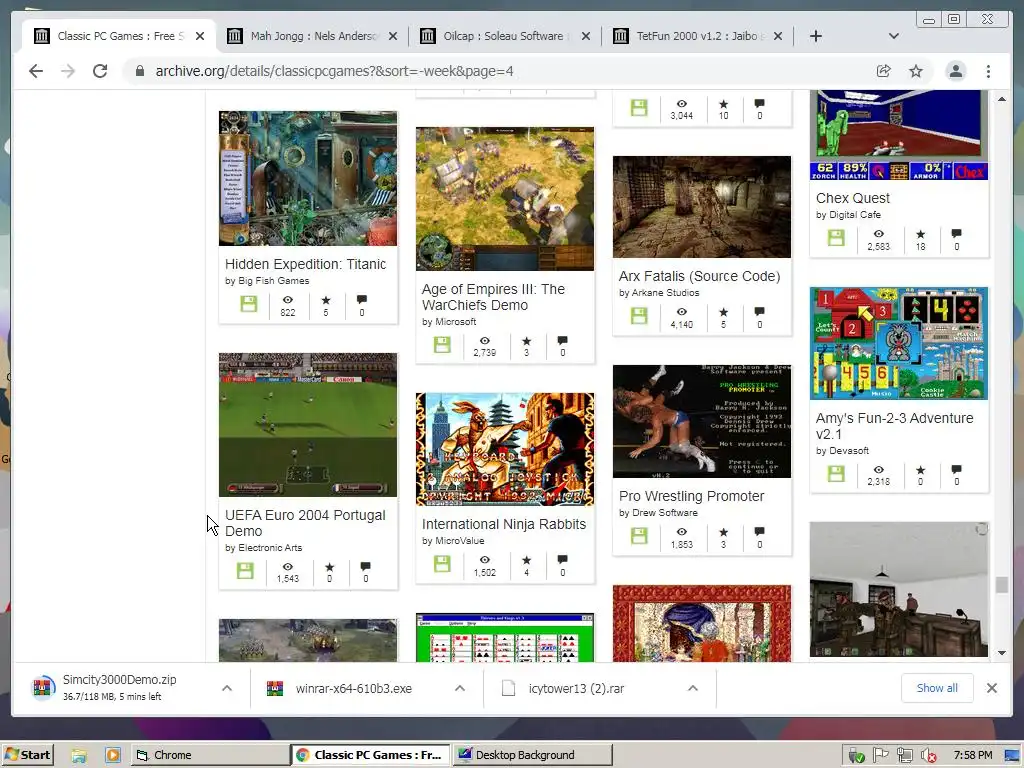Share this page via toolbar share icon
The image size is (1024, 768).
pos(884,71)
